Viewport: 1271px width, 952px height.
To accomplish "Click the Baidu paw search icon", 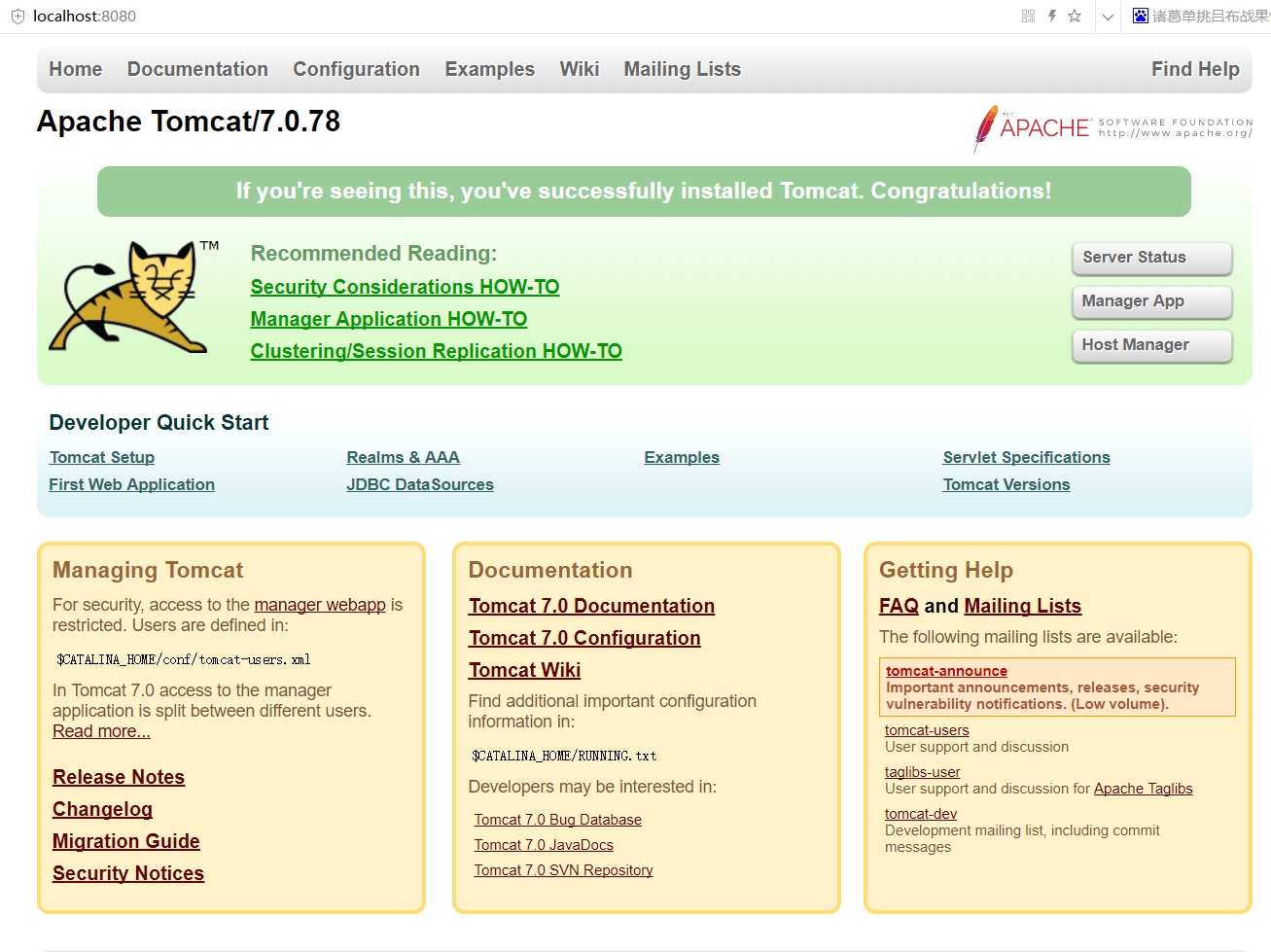I will point(1141,16).
